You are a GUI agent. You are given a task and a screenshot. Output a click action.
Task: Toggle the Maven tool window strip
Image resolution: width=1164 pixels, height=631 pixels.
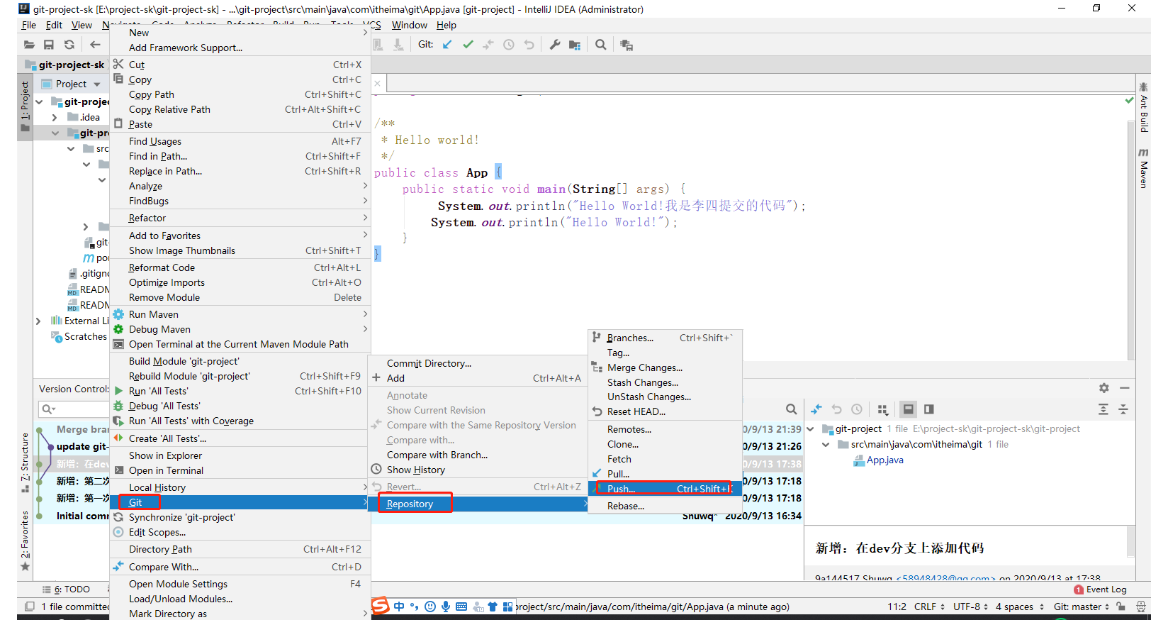pyautogui.click(x=1143, y=168)
